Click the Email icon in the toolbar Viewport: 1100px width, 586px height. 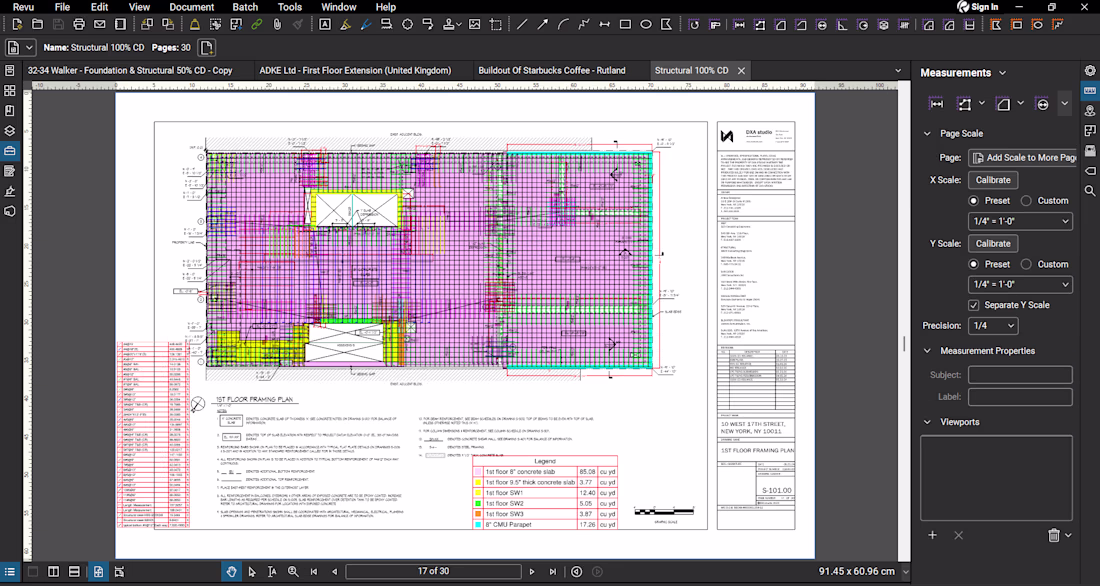[98, 24]
